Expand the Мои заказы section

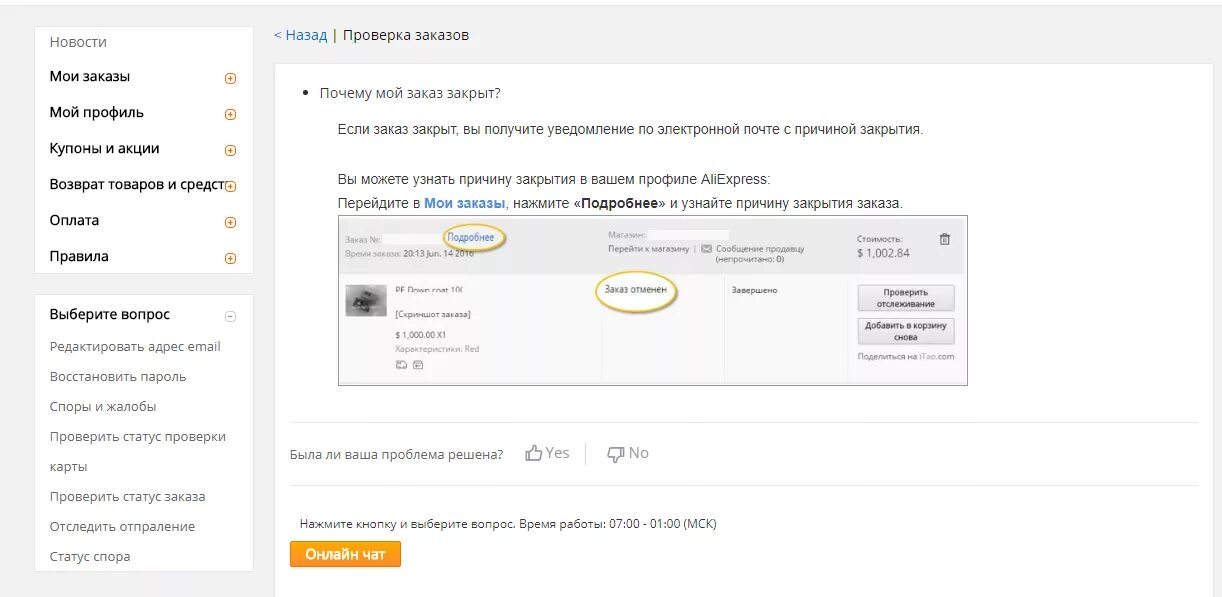(230, 78)
